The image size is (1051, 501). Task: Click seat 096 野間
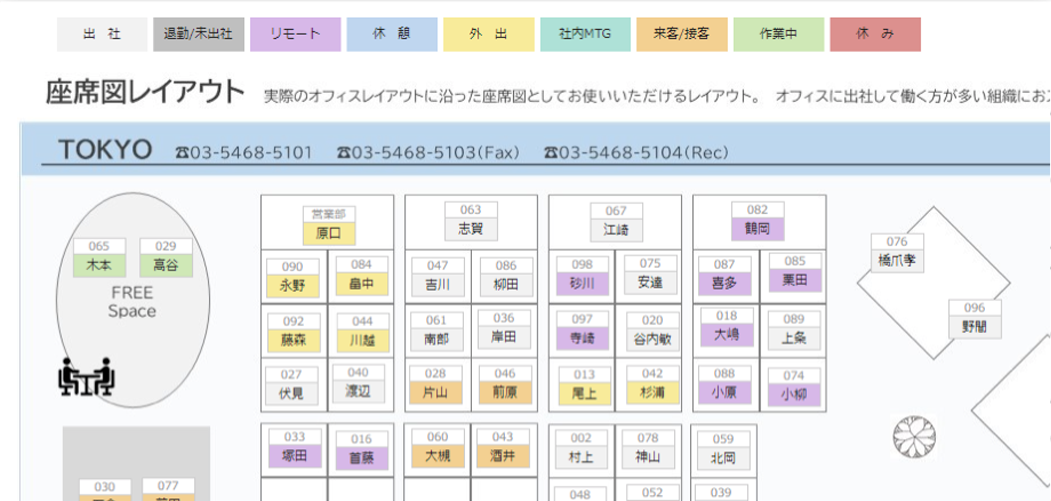point(974,319)
